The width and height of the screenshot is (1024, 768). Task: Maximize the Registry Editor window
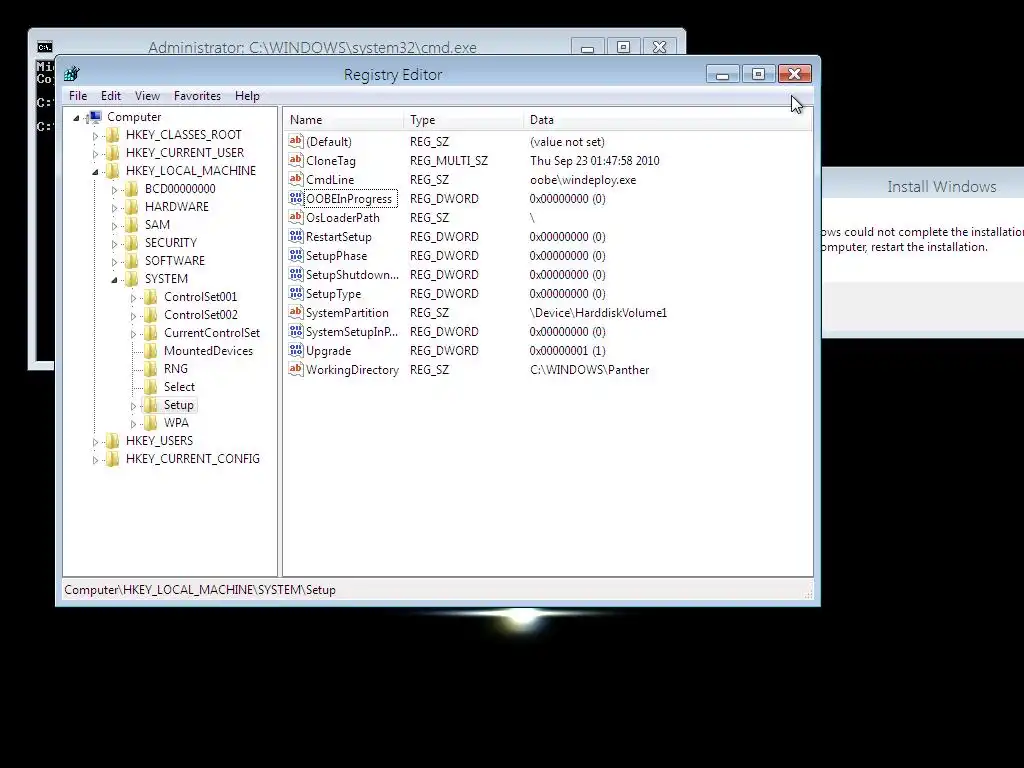point(758,74)
